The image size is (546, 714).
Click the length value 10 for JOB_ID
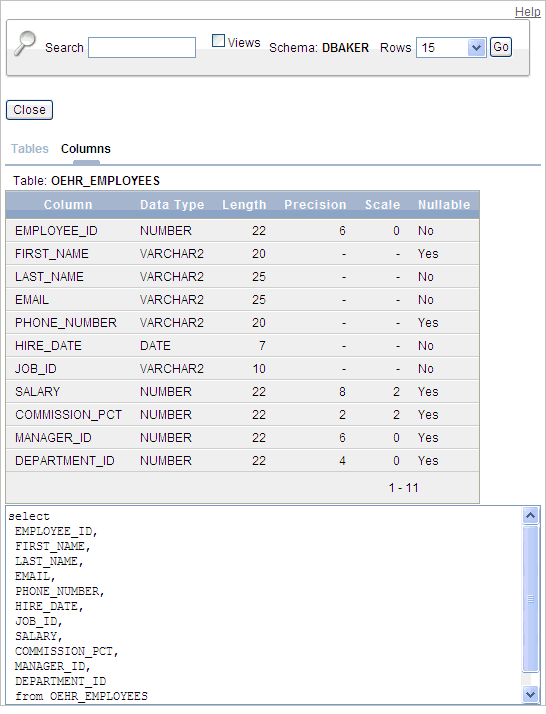(x=259, y=369)
